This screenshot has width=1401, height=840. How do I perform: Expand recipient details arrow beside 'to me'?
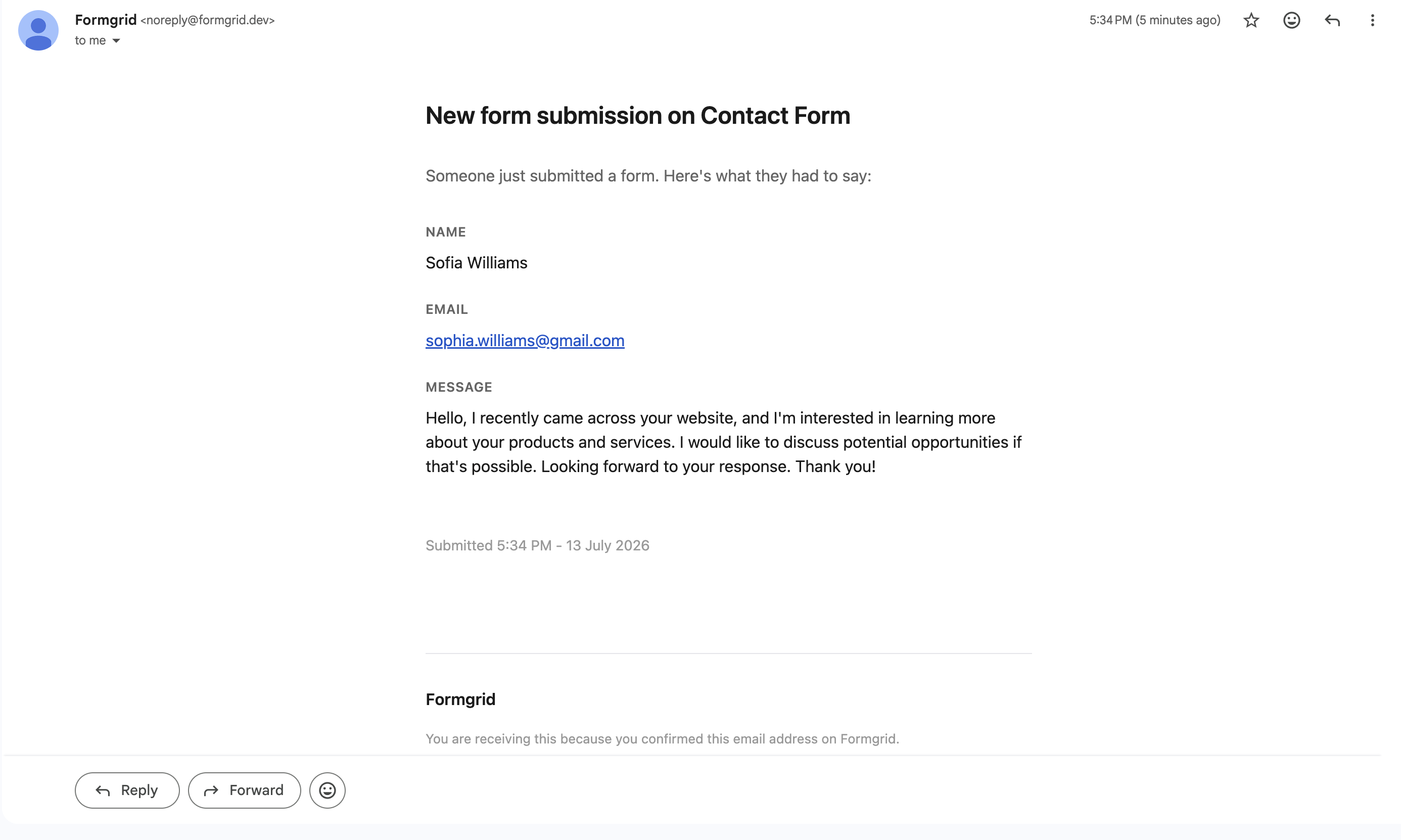pos(116,41)
